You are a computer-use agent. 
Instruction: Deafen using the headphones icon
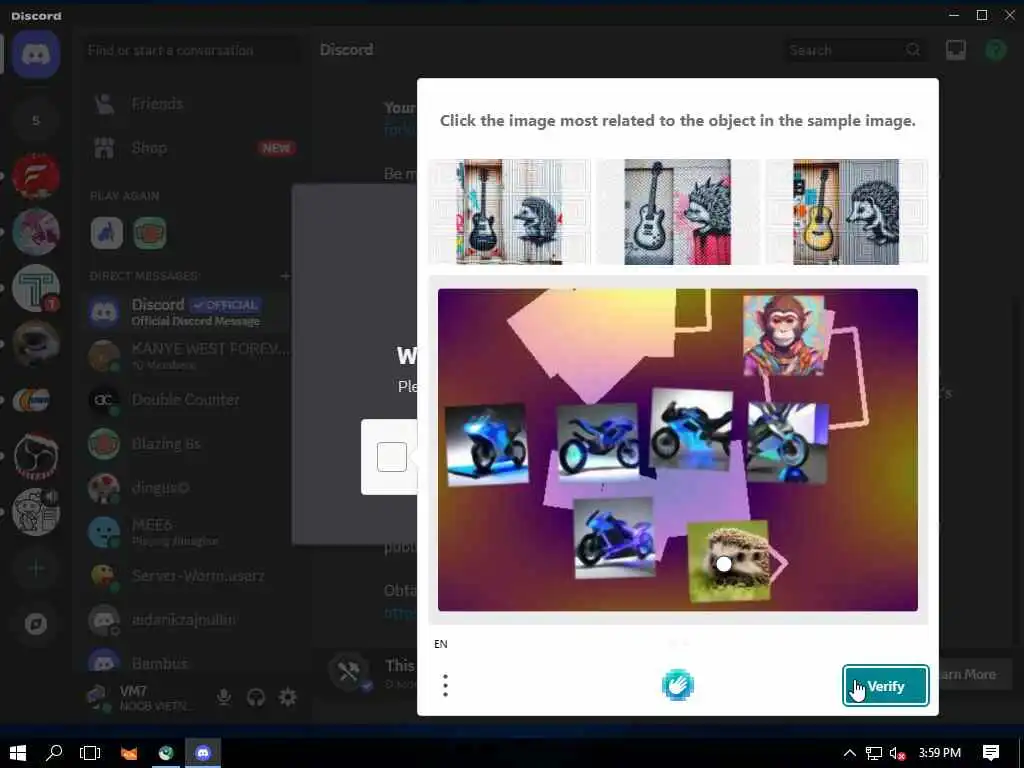pos(256,697)
